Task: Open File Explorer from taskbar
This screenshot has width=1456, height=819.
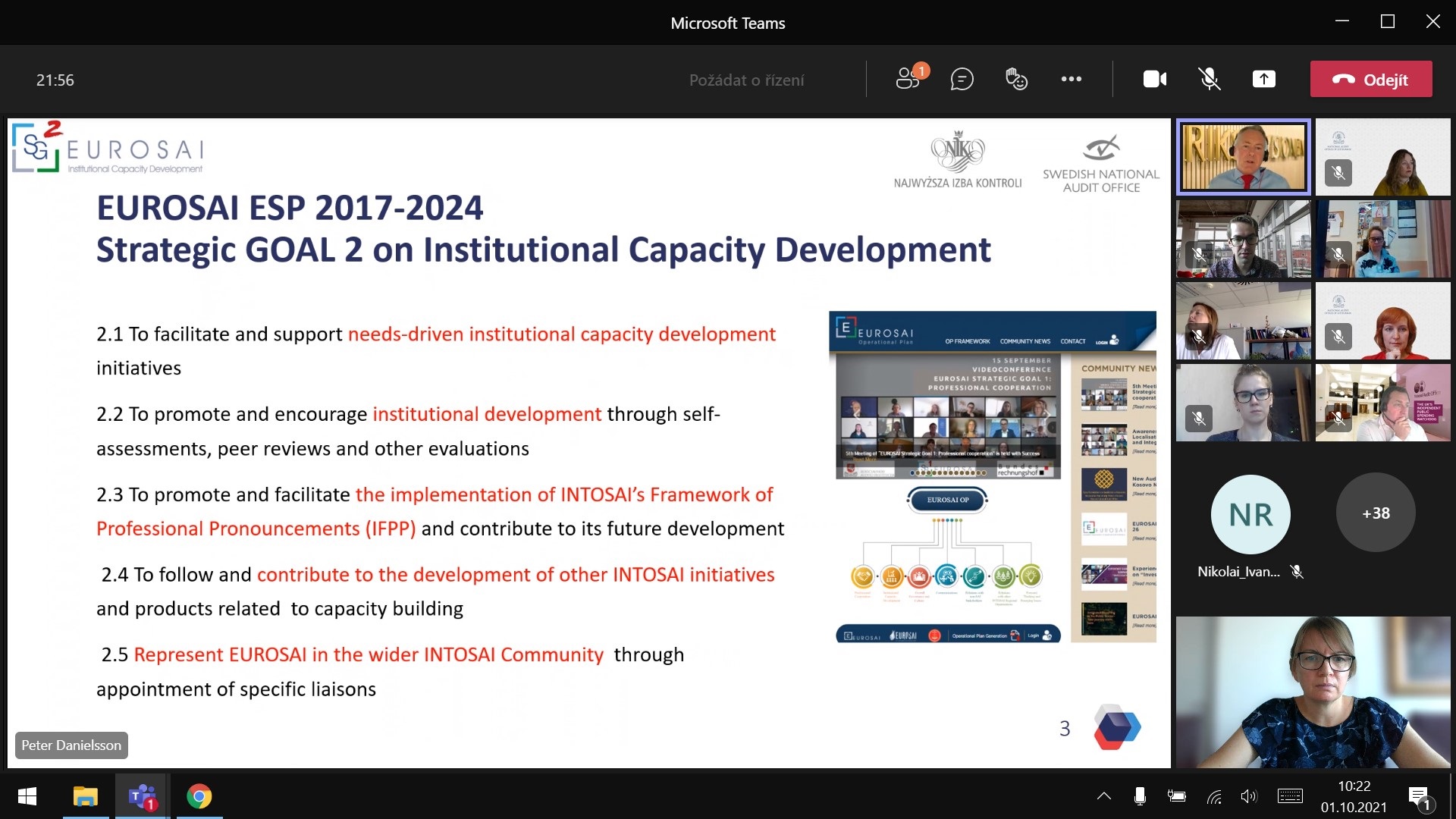Action: click(85, 796)
